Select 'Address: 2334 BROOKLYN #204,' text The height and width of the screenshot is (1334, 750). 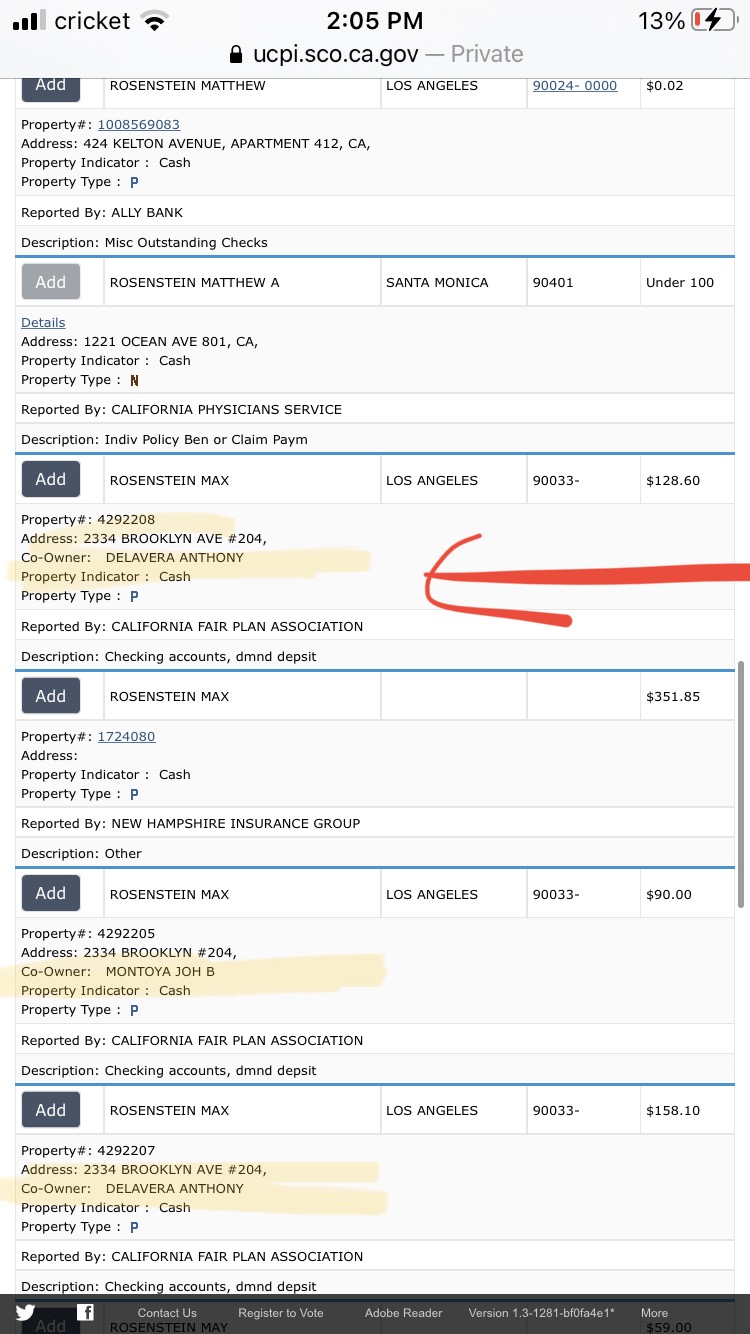pyautogui.click(x=129, y=953)
